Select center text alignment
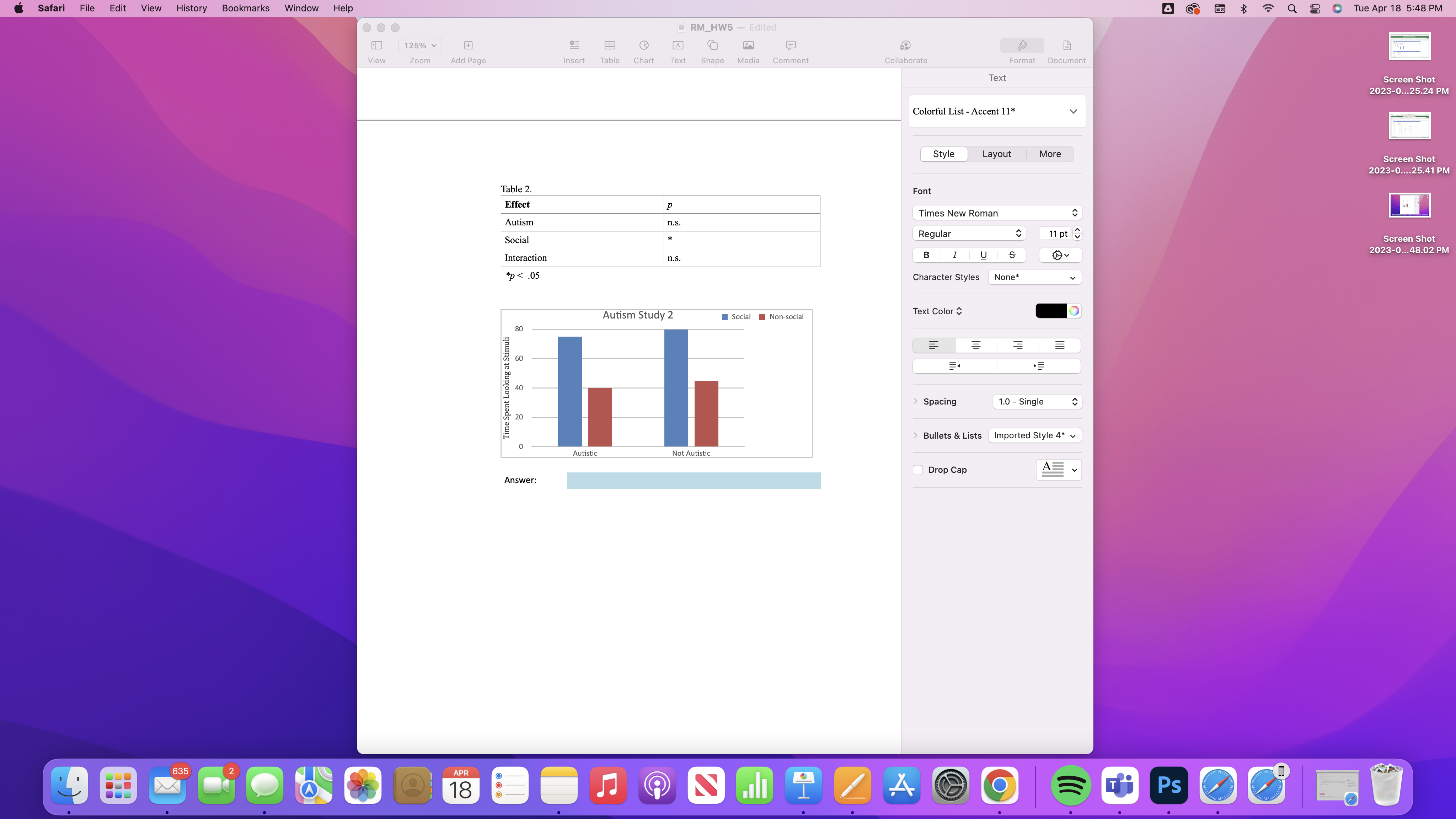This screenshot has width=1456, height=819. coord(975,346)
